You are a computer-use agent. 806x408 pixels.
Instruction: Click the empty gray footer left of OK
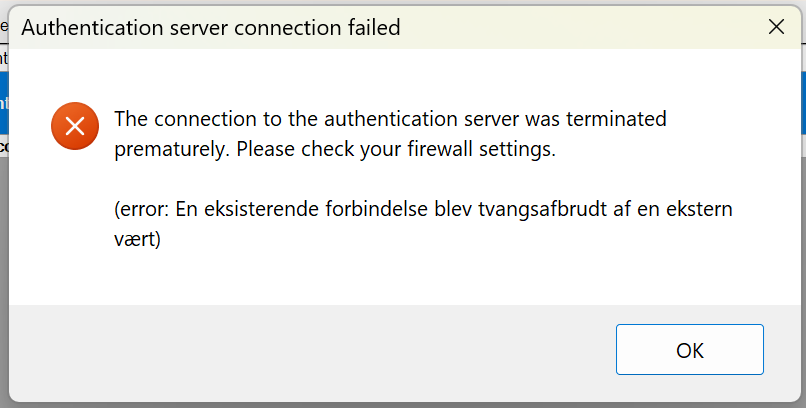click(x=300, y=350)
